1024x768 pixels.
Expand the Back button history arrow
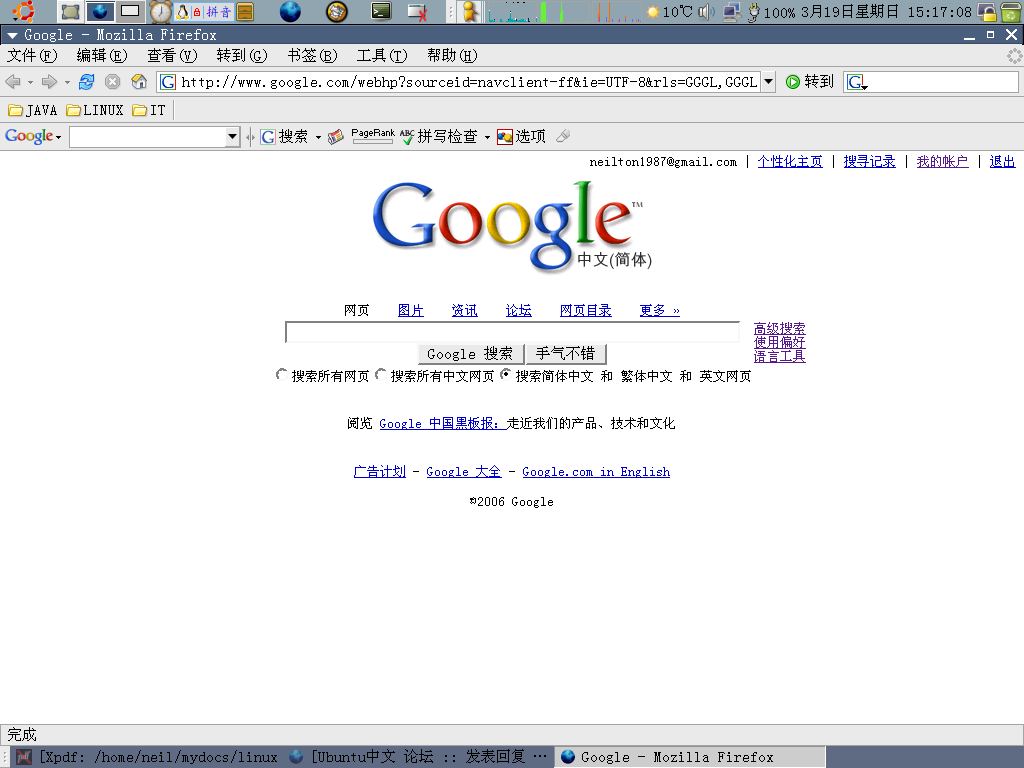30,82
